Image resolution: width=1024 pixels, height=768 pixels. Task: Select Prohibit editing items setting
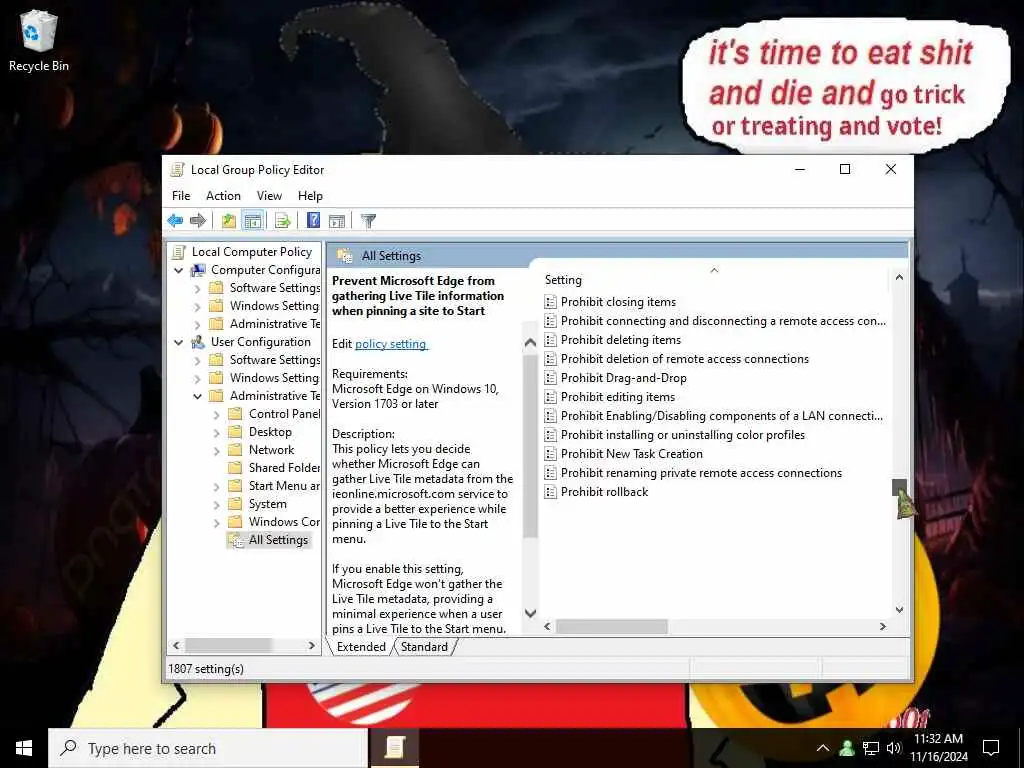click(x=618, y=397)
